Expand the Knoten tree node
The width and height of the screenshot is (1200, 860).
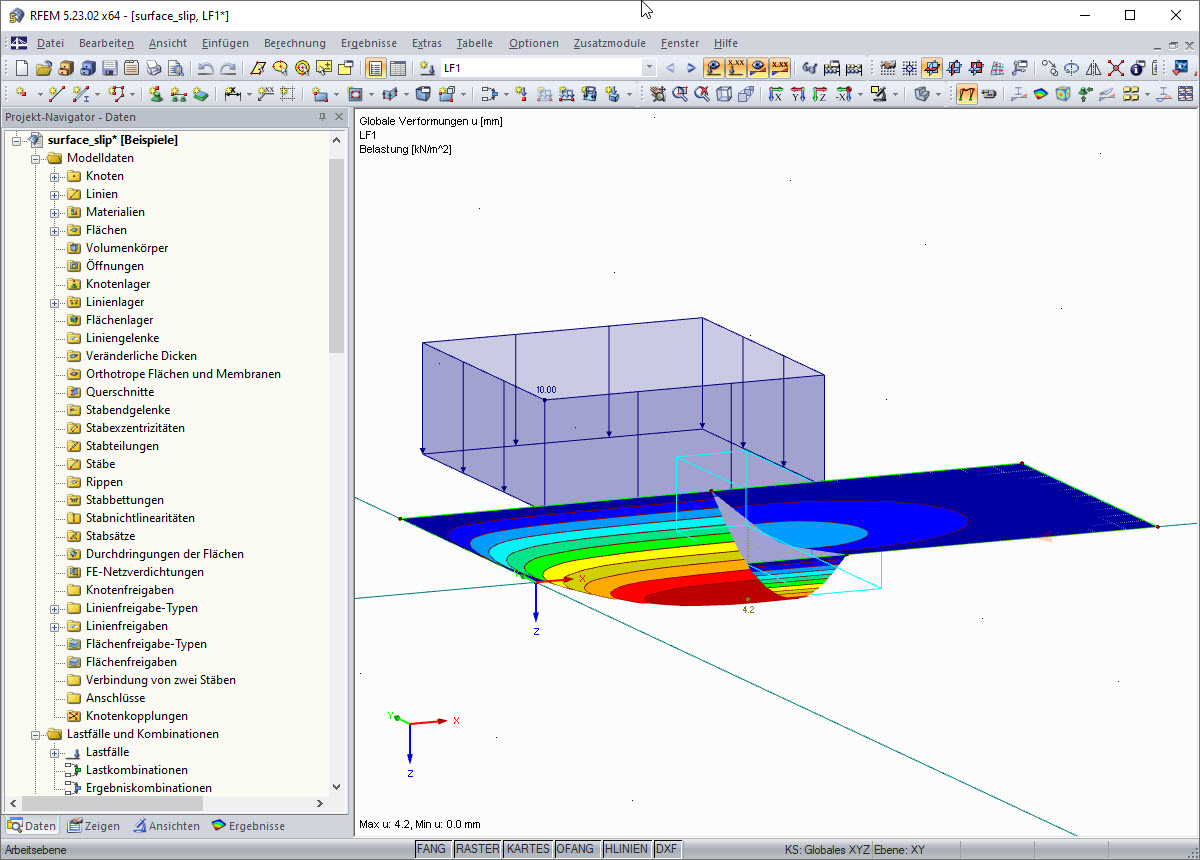(x=55, y=176)
